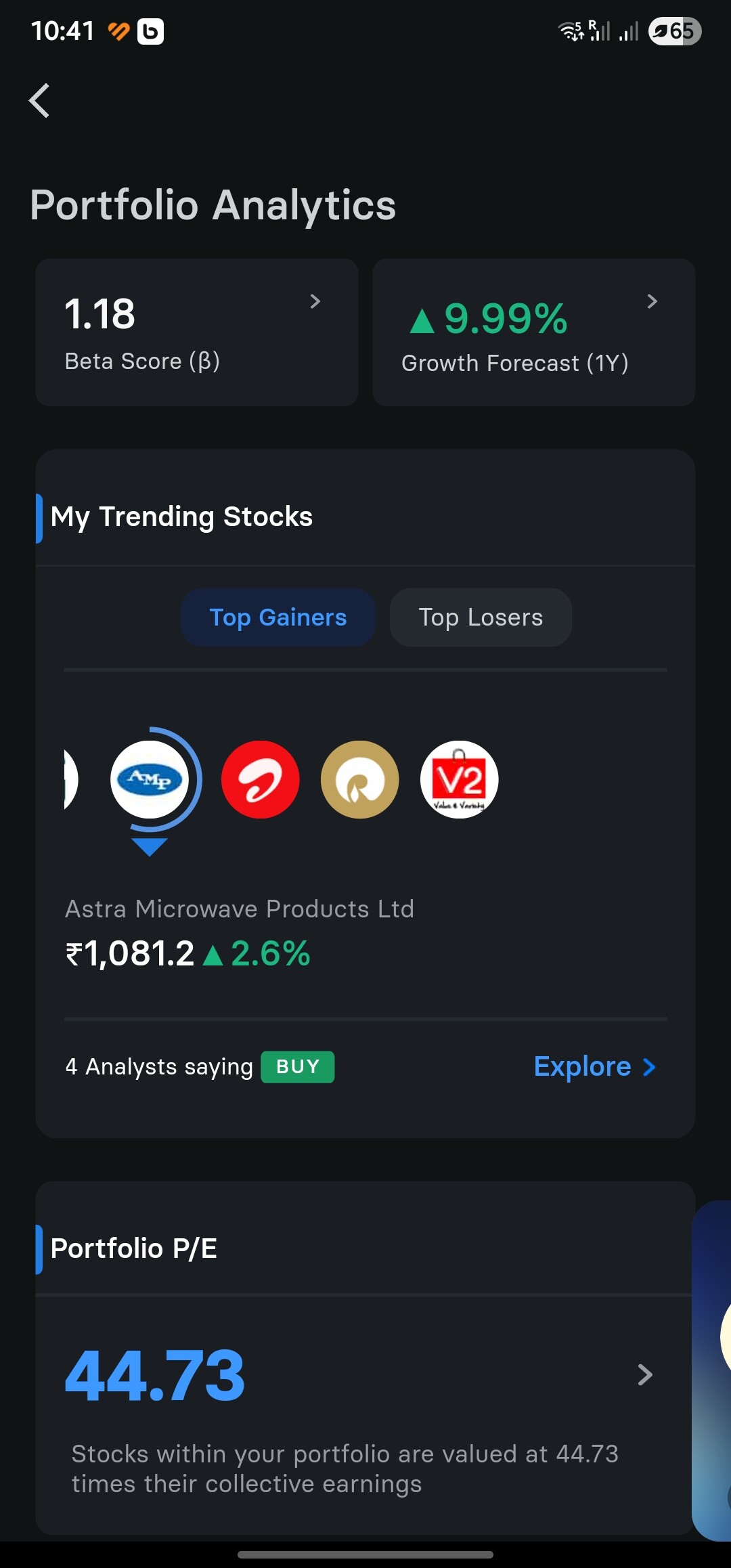Select the gold Reliance stock logo

pyautogui.click(x=360, y=780)
